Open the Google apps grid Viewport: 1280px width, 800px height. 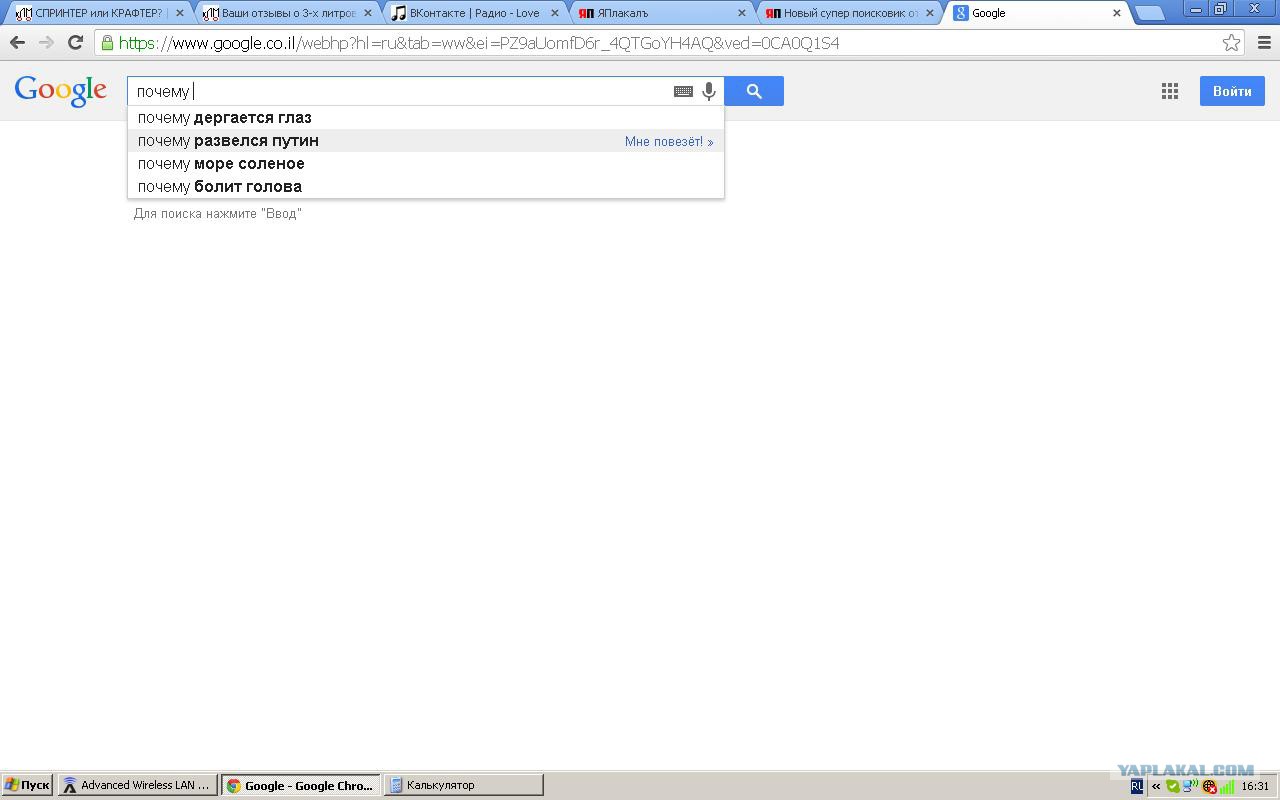pos(1169,91)
